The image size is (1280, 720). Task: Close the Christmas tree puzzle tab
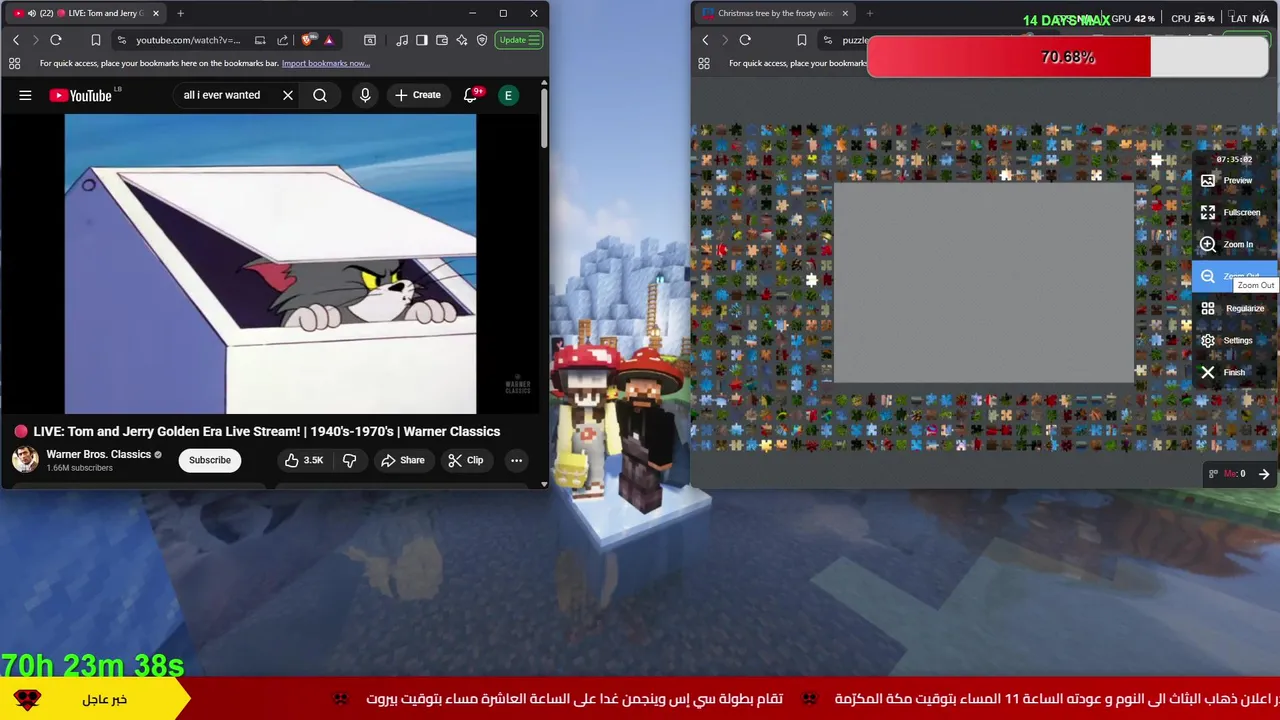point(845,13)
